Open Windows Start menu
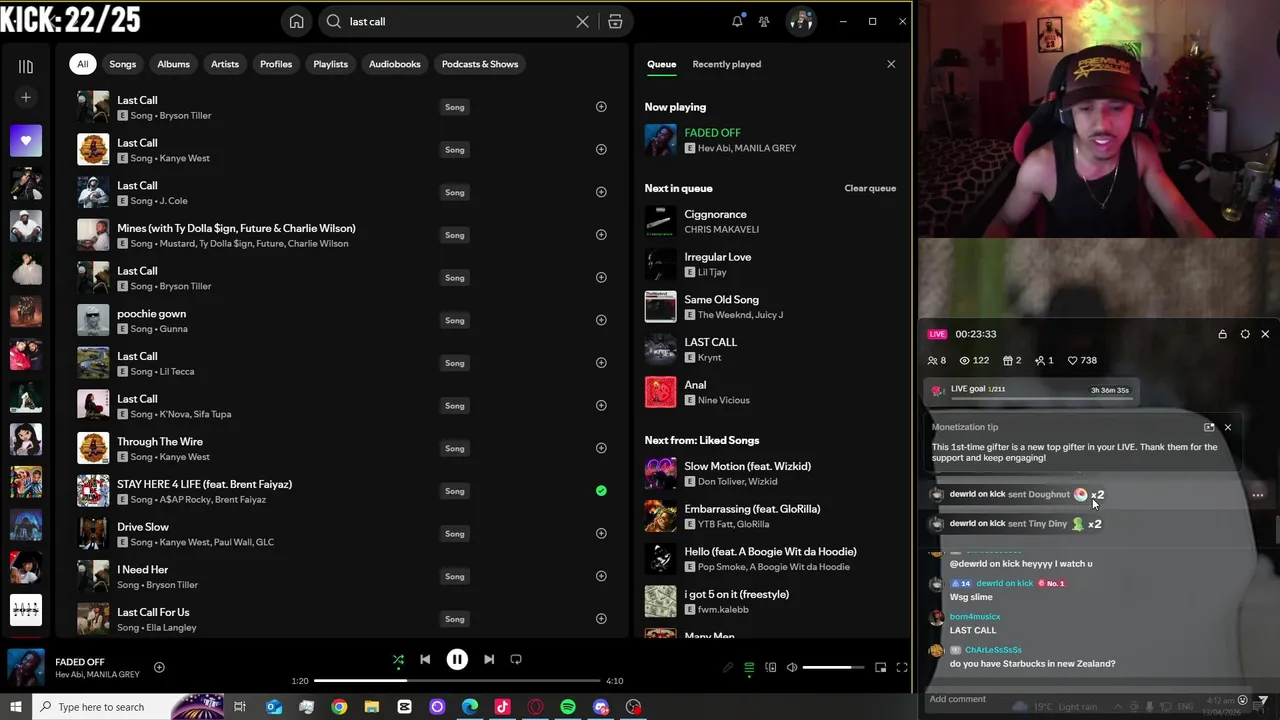The width and height of the screenshot is (1280, 720). point(16,707)
